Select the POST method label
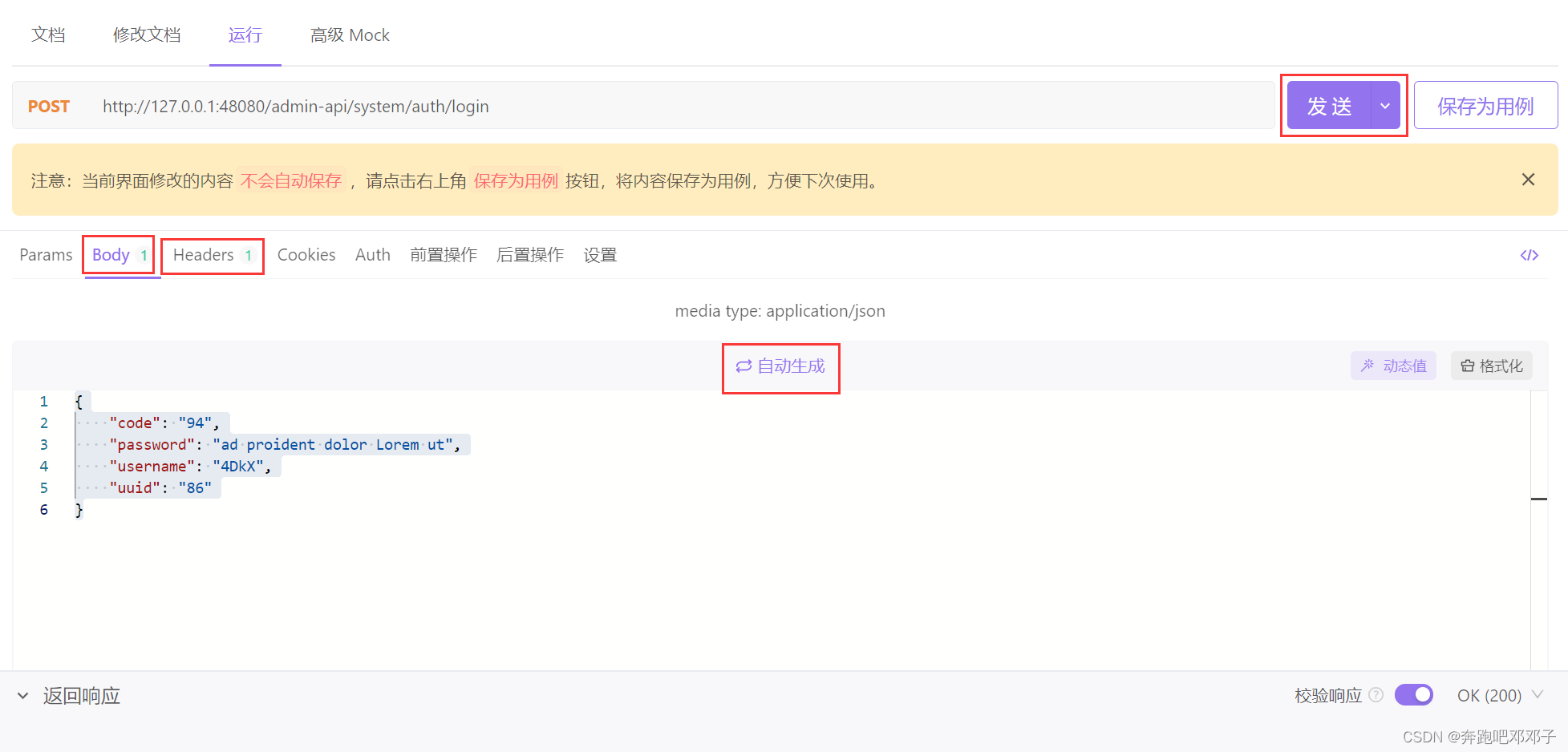Screen dimensions: 1568x752 click(x=49, y=106)
